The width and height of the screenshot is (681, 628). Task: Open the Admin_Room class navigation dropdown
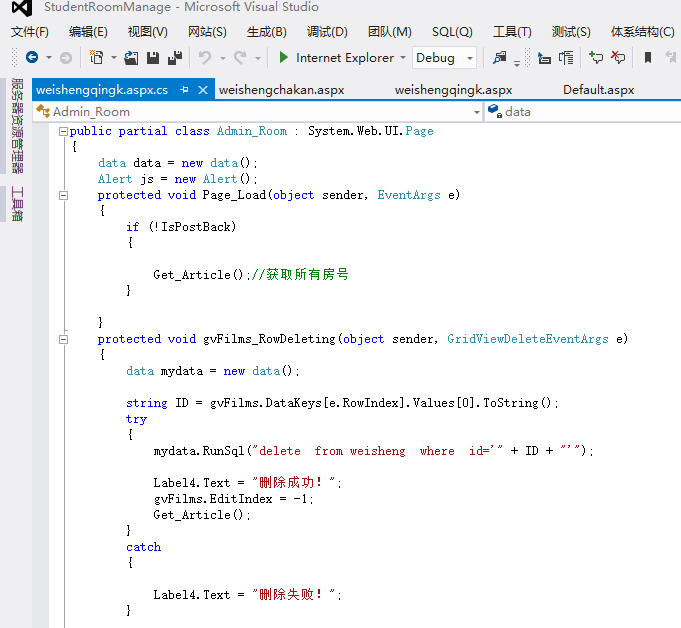(476, 112)
